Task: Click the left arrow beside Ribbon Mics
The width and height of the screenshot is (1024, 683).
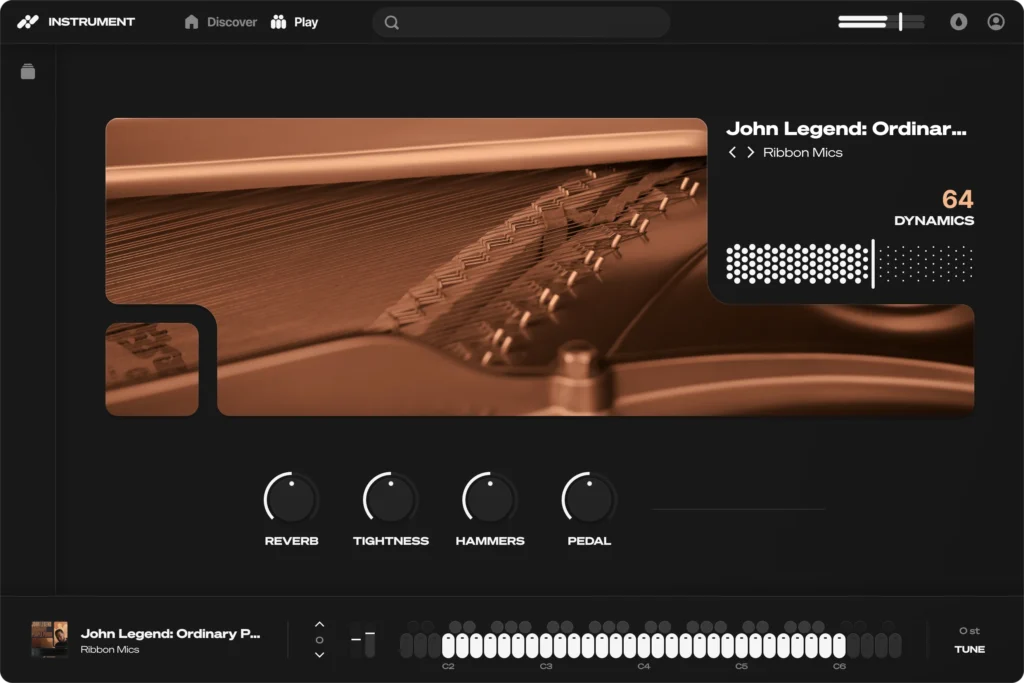Action: coord(732,152)
